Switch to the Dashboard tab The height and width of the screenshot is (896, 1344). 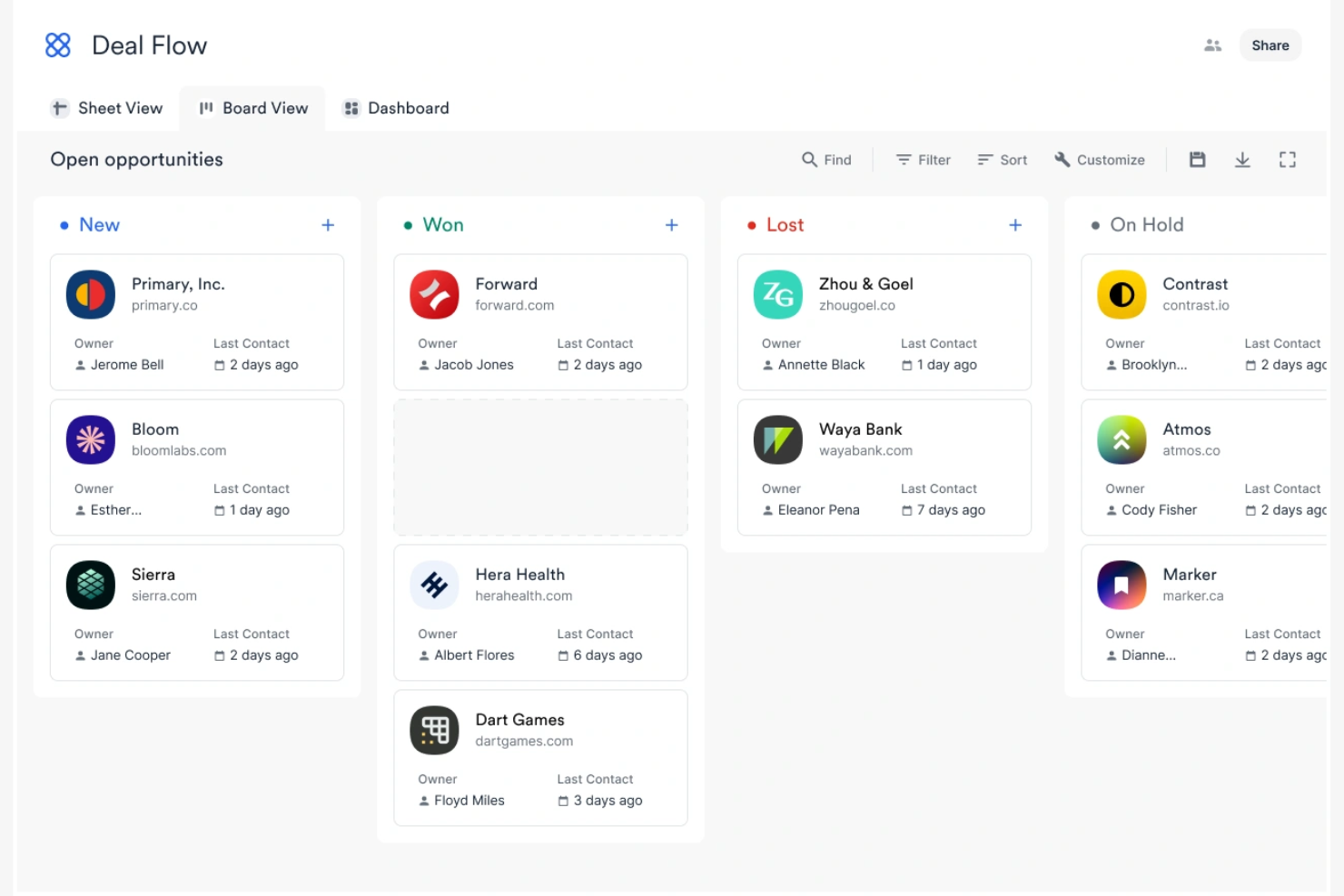pos(395,108)
